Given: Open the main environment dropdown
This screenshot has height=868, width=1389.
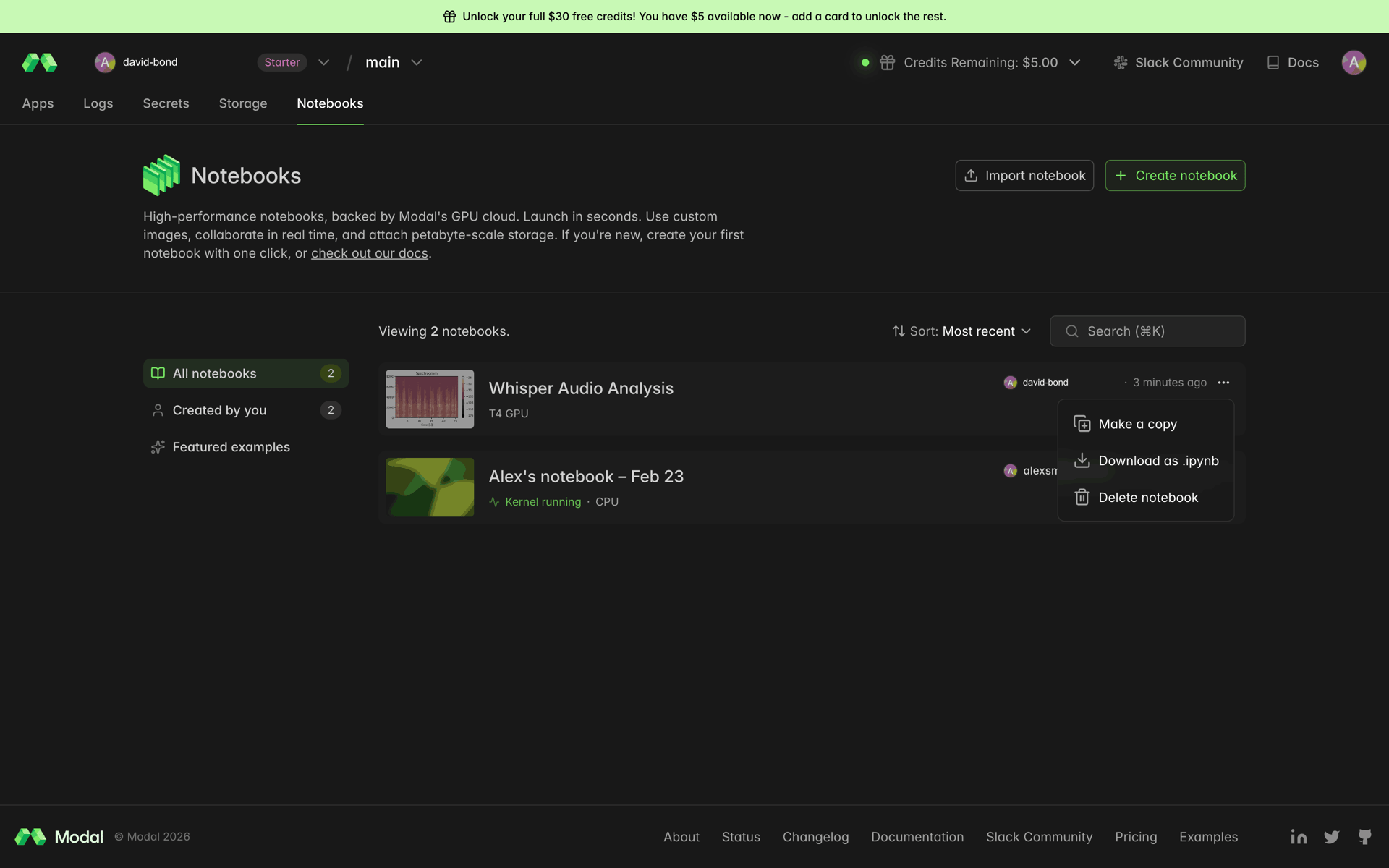Looking at the screenshot, I should (394, 62).
